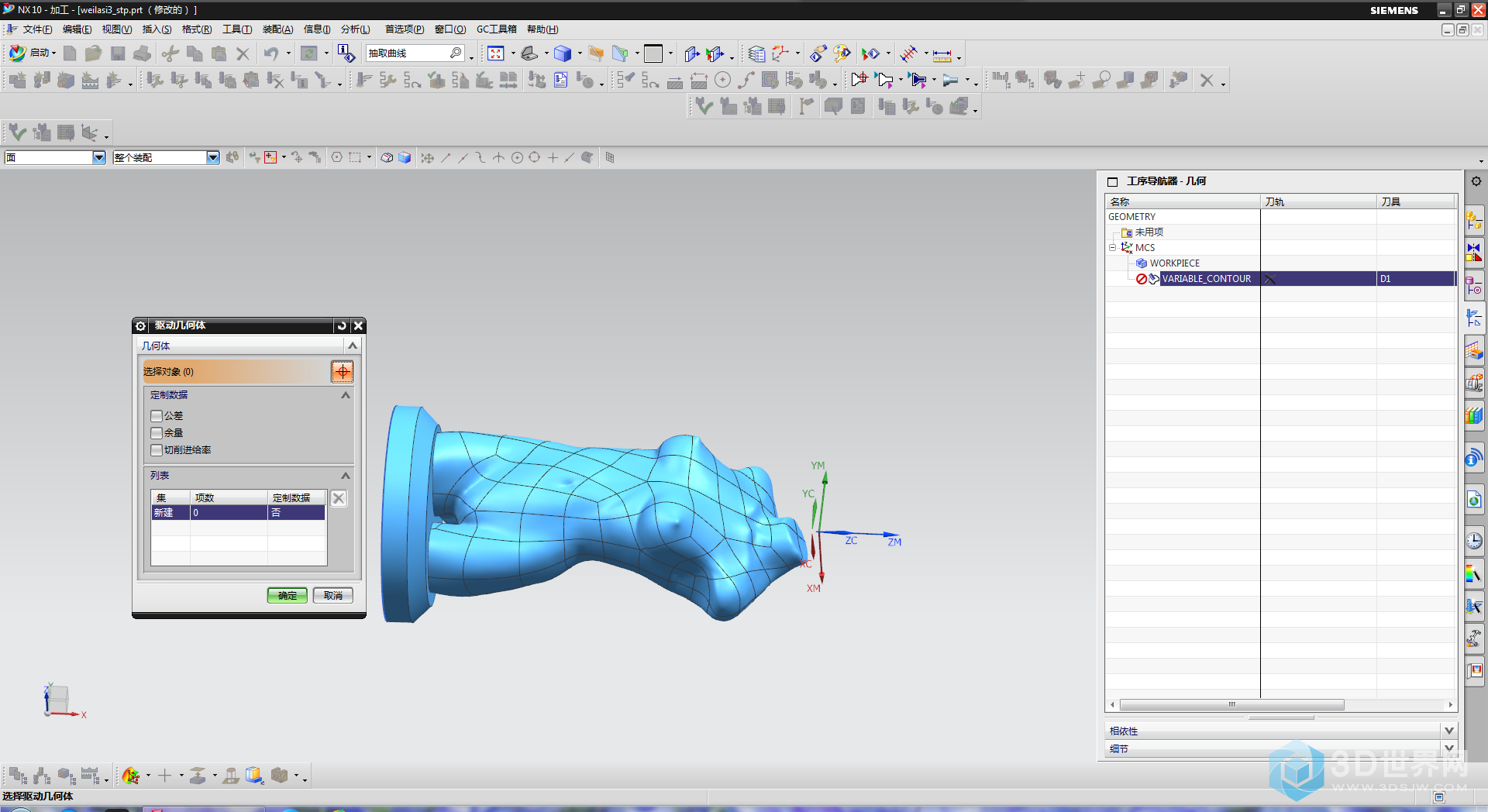Click the reset icon in 驱动几何体 dialog
Screen dimensions: 1488x812
coord(342,325)
